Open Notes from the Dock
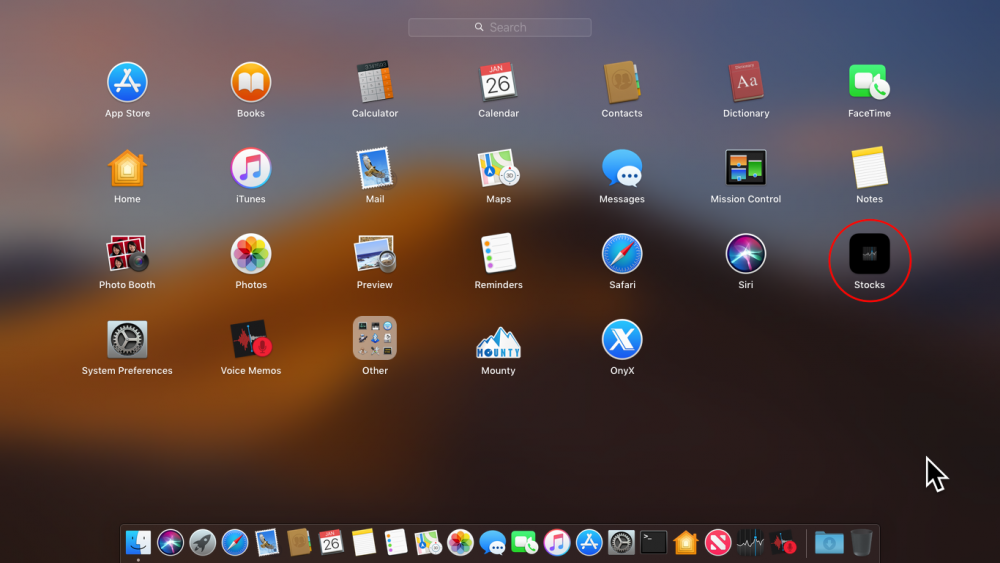 click(364, 543)
